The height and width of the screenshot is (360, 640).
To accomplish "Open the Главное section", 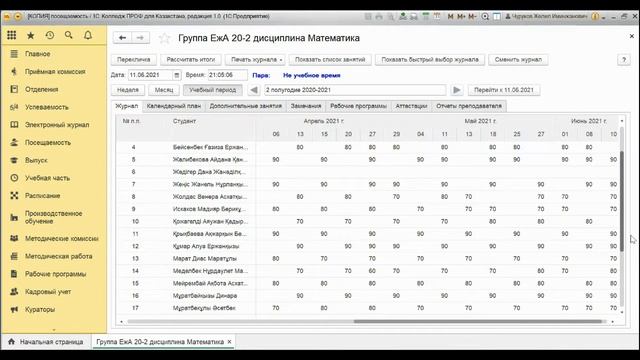I will point(38,54).
